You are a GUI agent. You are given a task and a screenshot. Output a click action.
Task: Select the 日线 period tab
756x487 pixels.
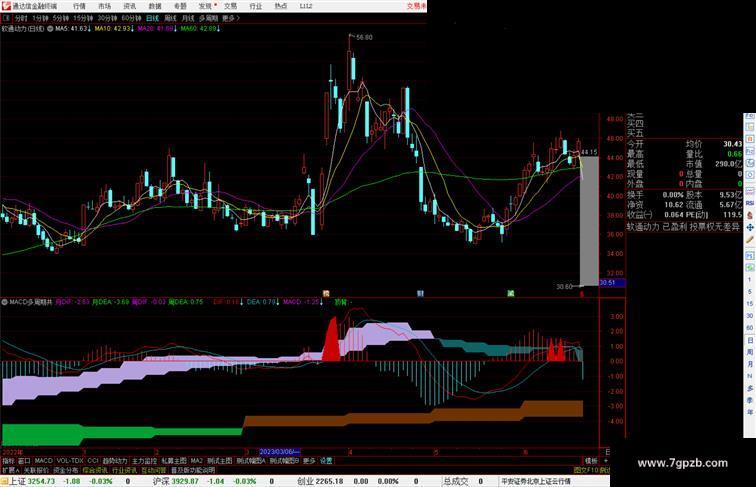point(152,18)
